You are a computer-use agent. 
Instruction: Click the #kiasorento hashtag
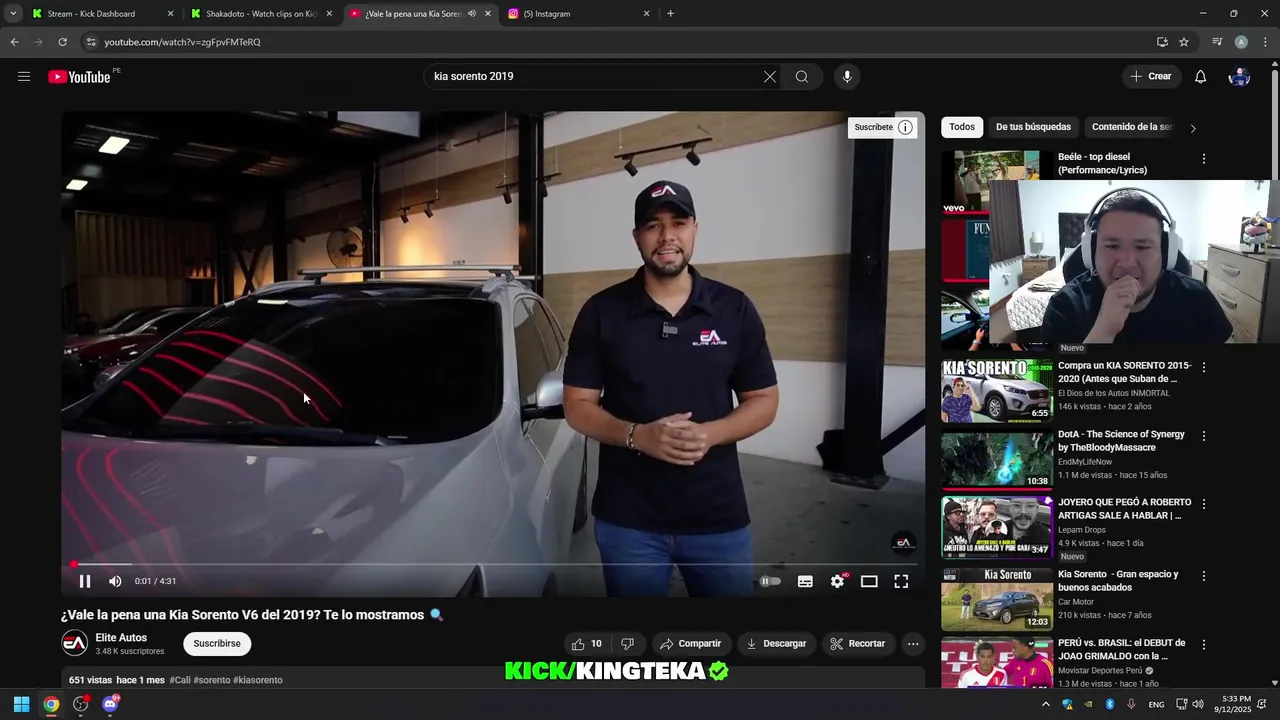tap(258, 680)
